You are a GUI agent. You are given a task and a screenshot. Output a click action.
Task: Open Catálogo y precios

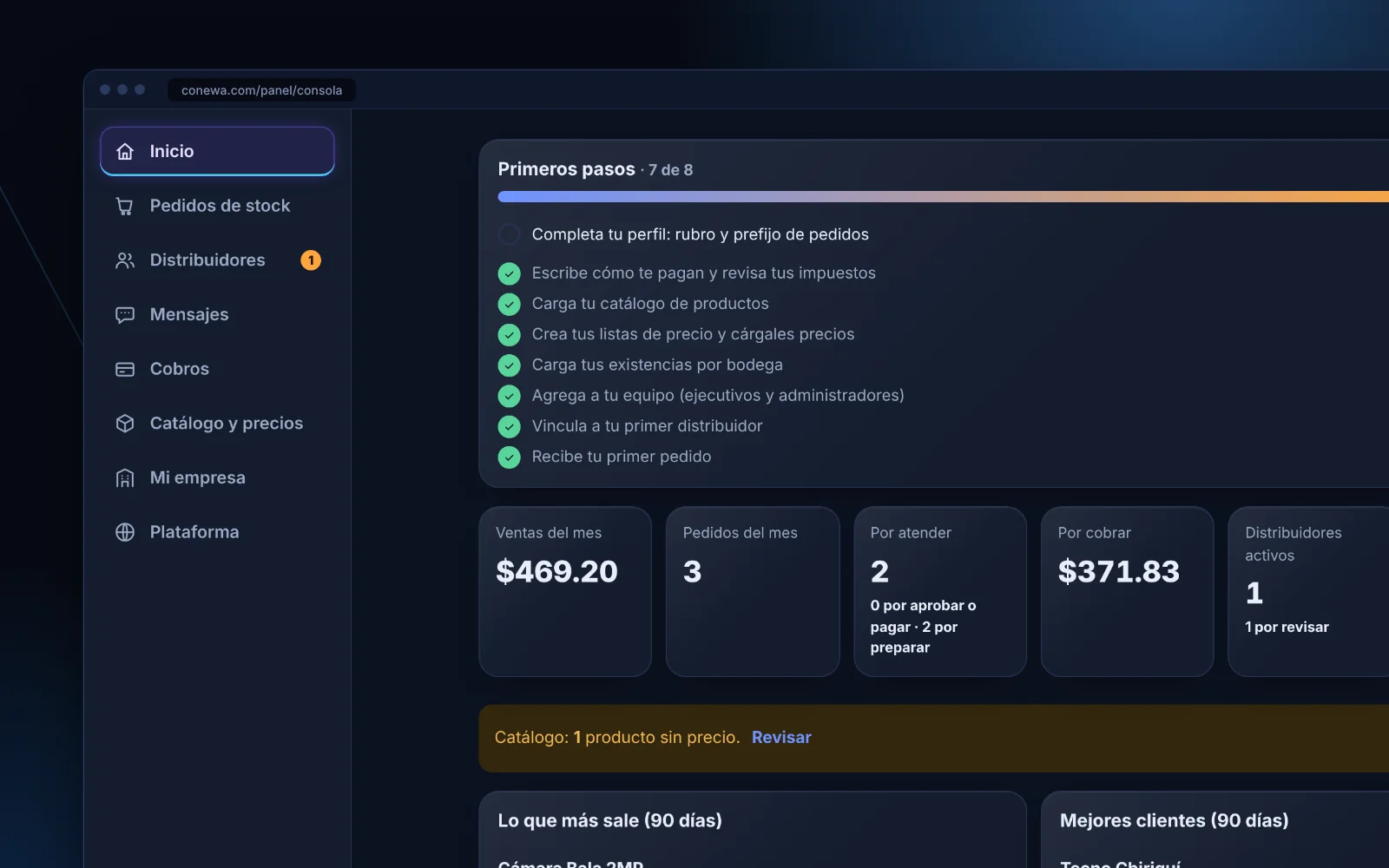point(217,424)
